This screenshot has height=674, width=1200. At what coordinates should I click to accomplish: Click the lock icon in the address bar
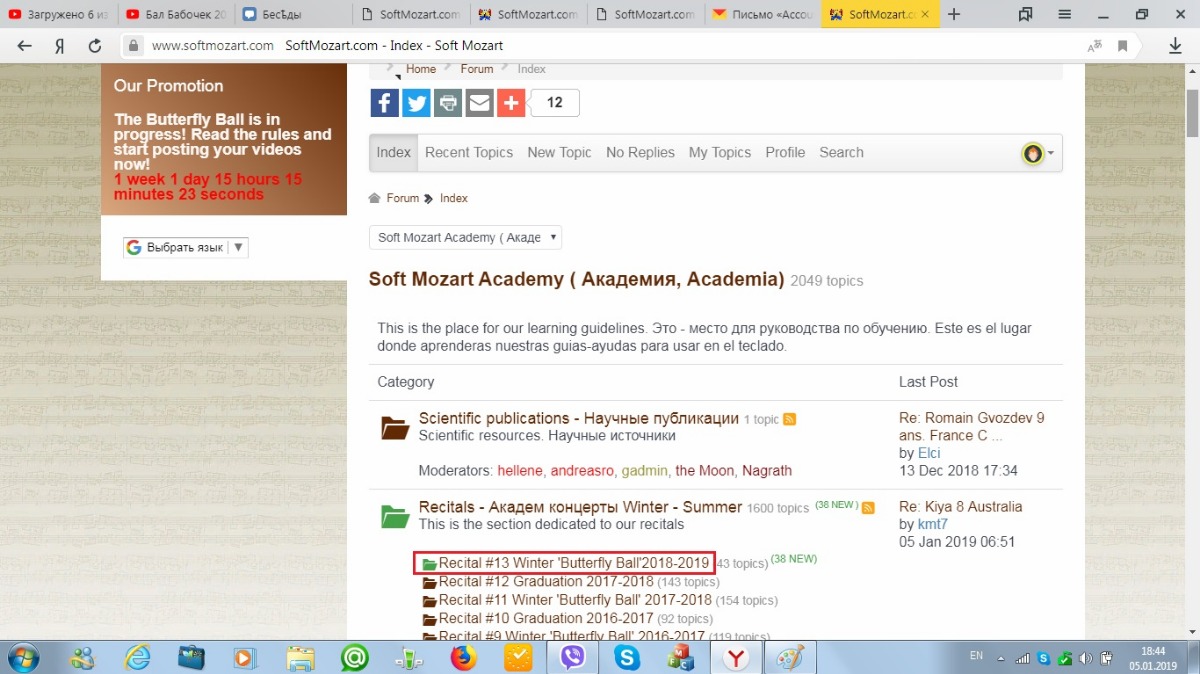pyautogui.click(x=133, y=46)
